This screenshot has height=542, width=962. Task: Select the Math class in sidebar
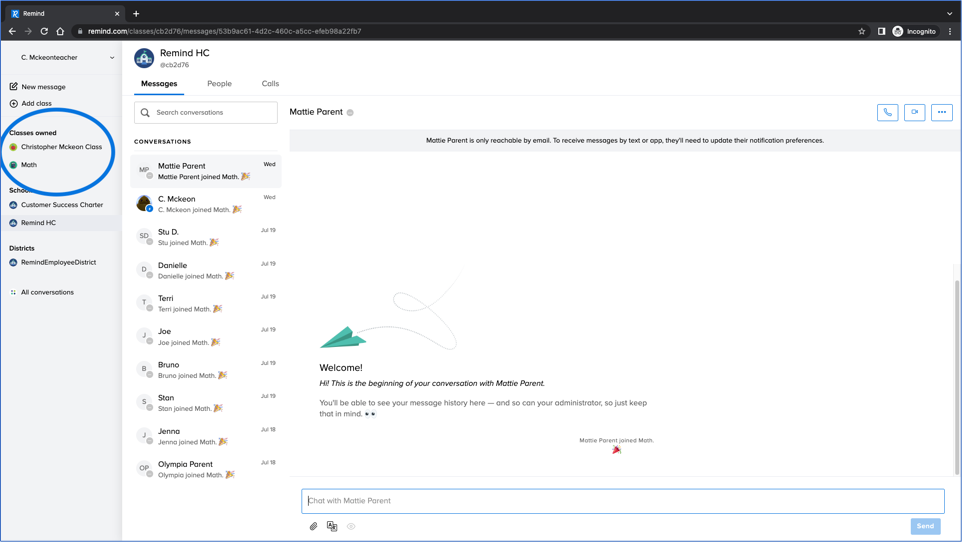pyautogui.click(x=29, y=165)
